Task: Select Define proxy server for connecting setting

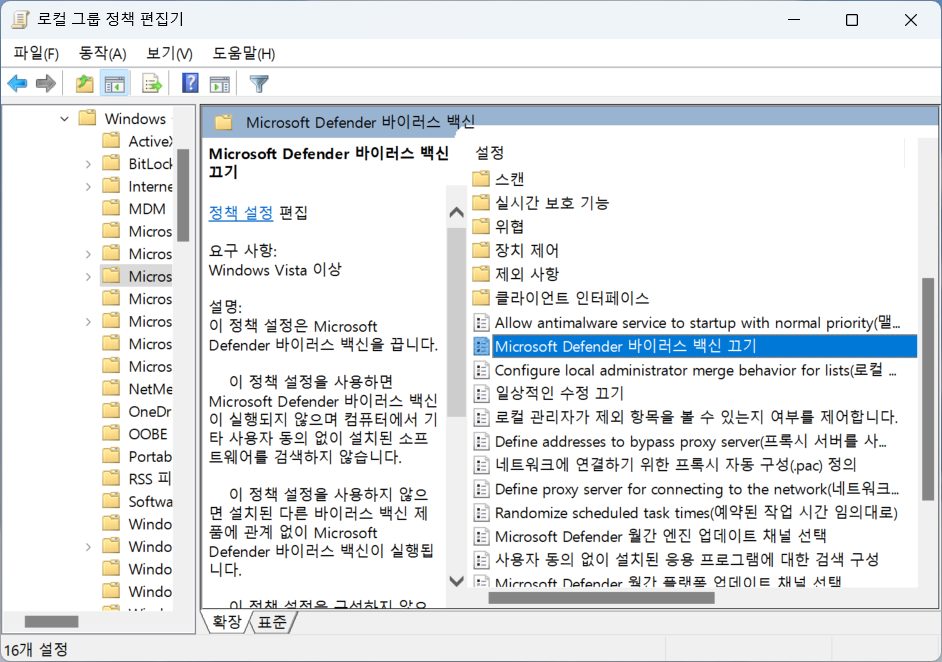Action: click(696, 488)
